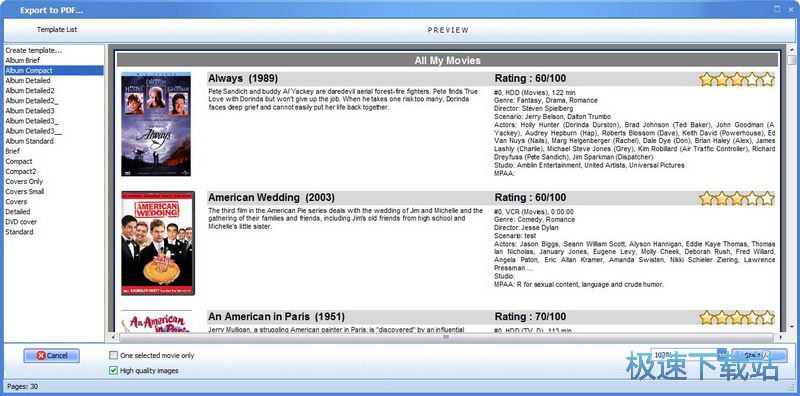Select the Covers Small template

(24, 191)
